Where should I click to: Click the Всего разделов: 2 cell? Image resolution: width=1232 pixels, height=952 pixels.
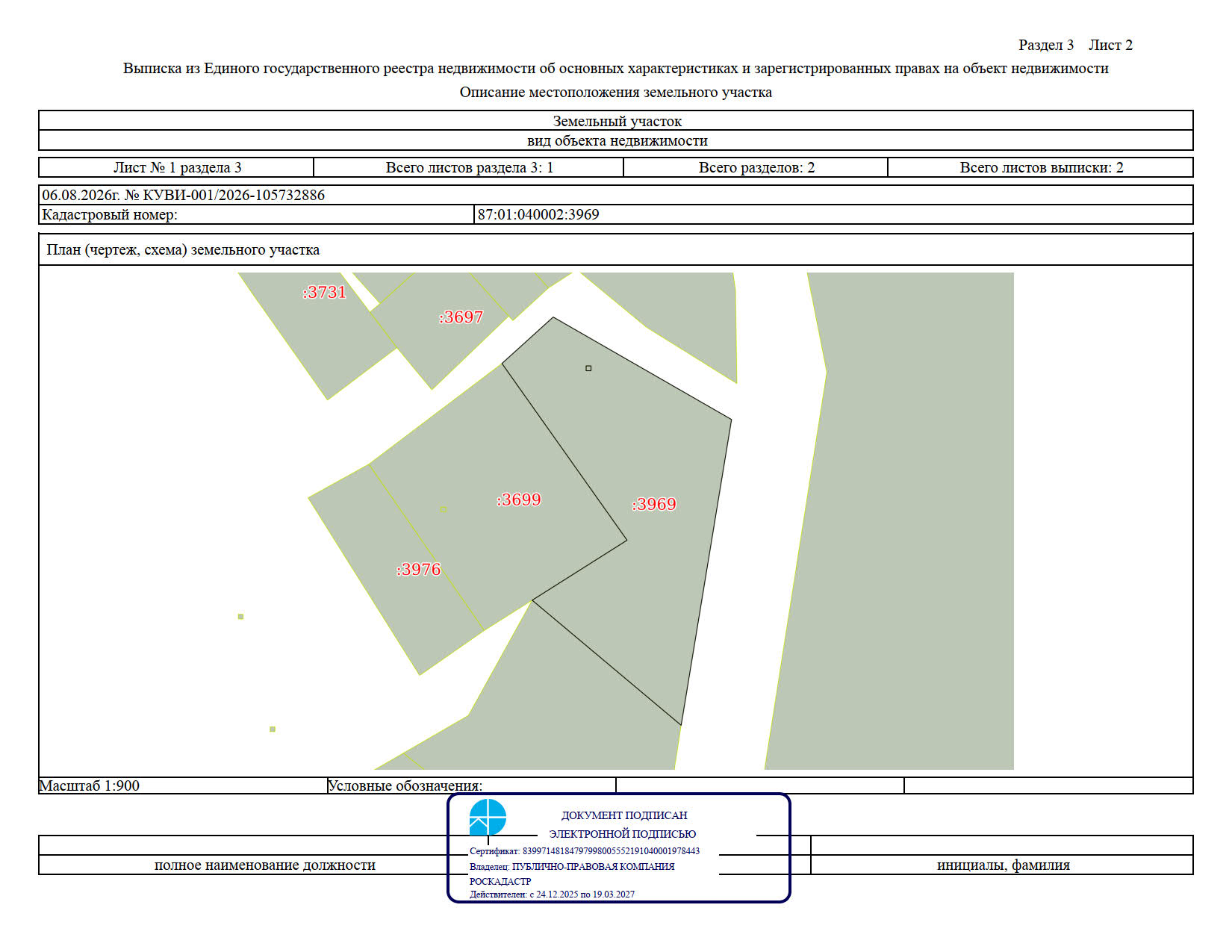coord(756,167)
